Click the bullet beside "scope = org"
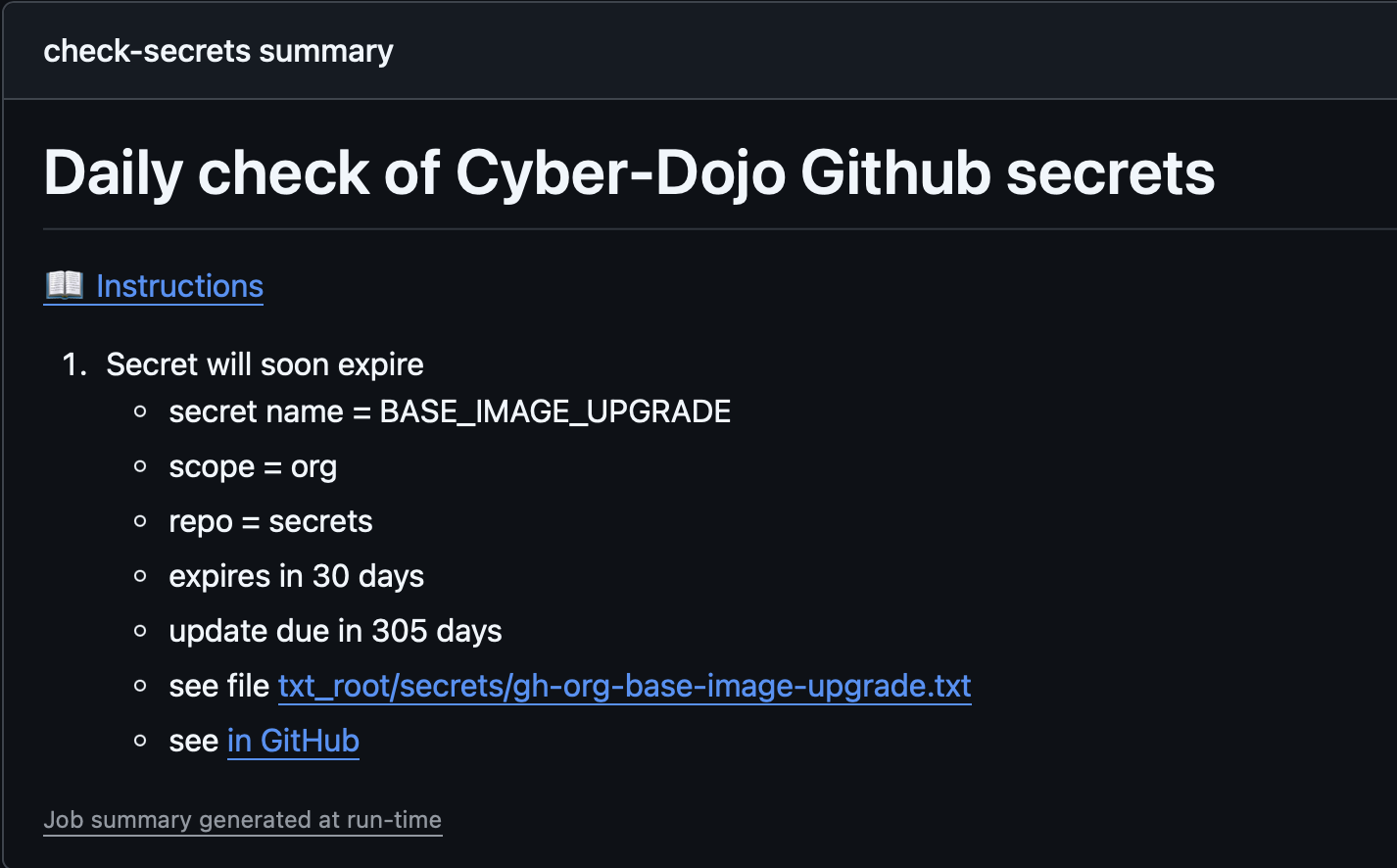Image resolution: width=1397 pixels, height=868 pixels. 141,467
